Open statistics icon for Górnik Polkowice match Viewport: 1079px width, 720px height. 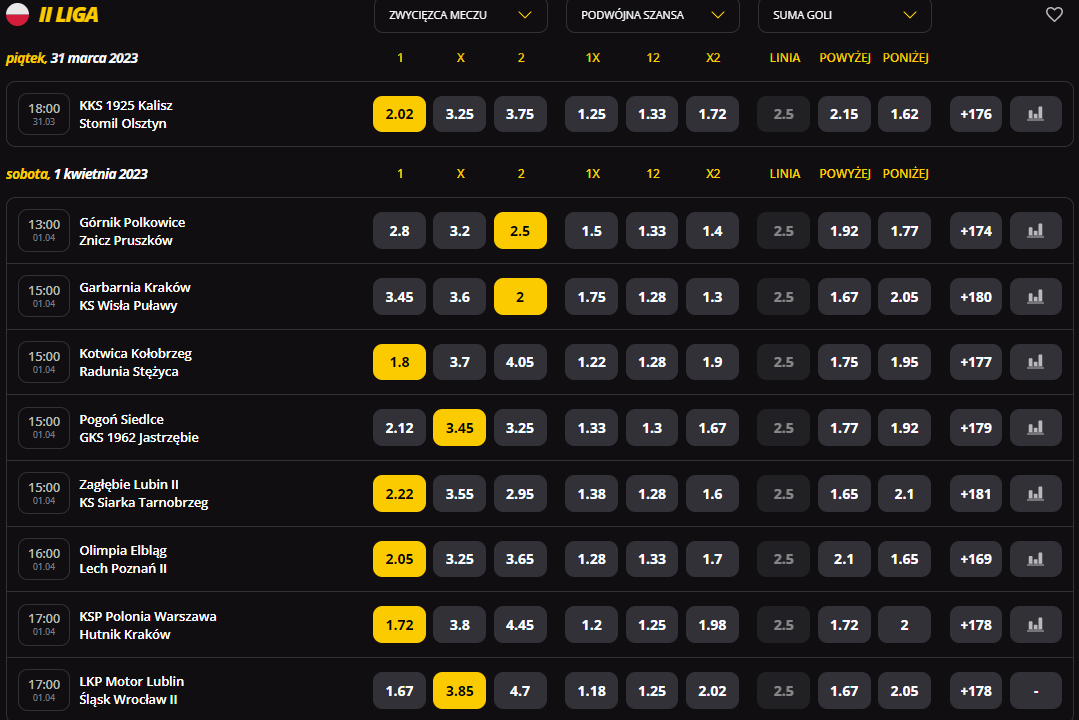pyautogui.click(x=1036, y=231)
